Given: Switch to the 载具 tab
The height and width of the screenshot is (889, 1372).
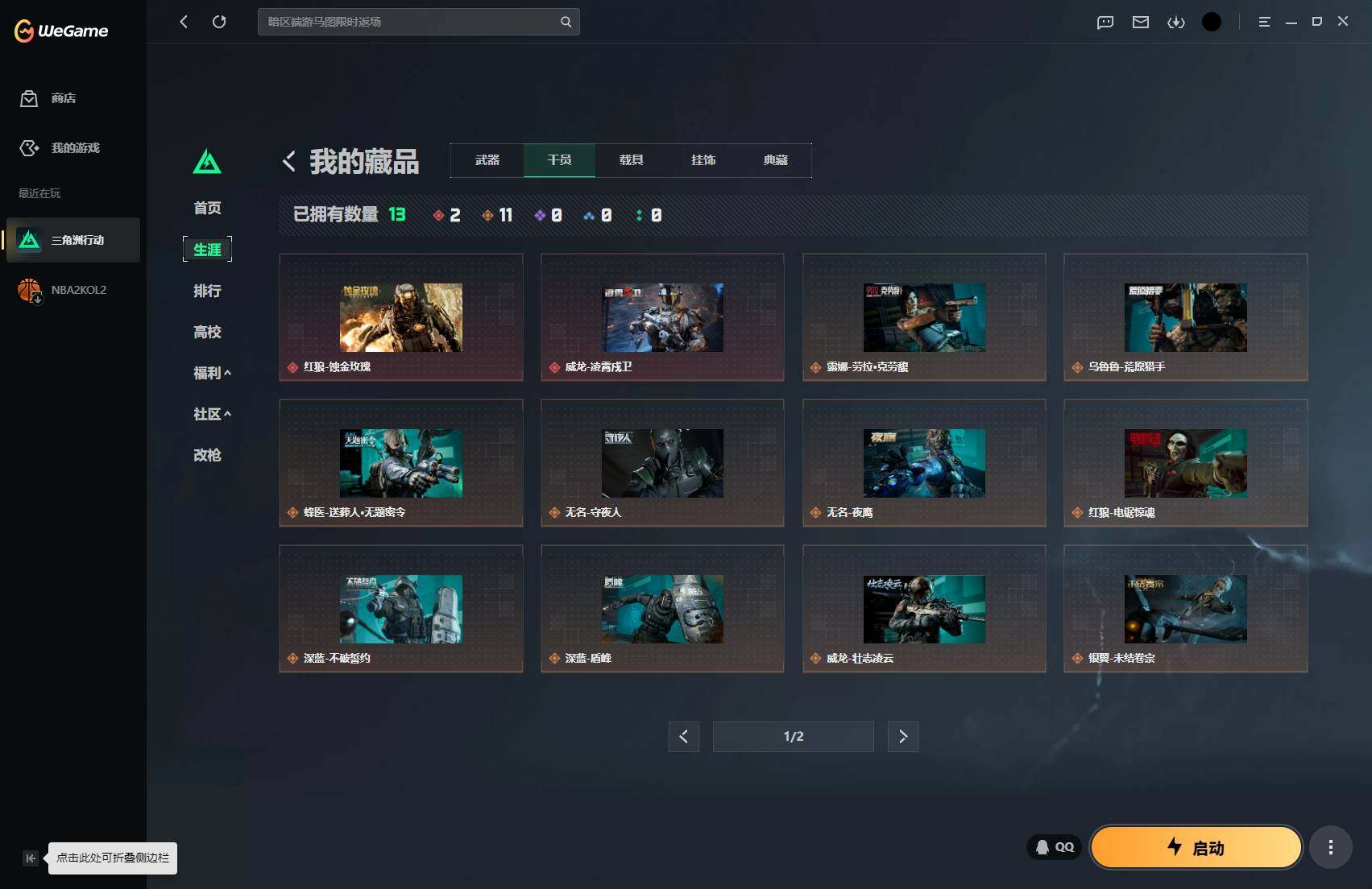Looking at the screenshot, I should click(x=632, y=160).
